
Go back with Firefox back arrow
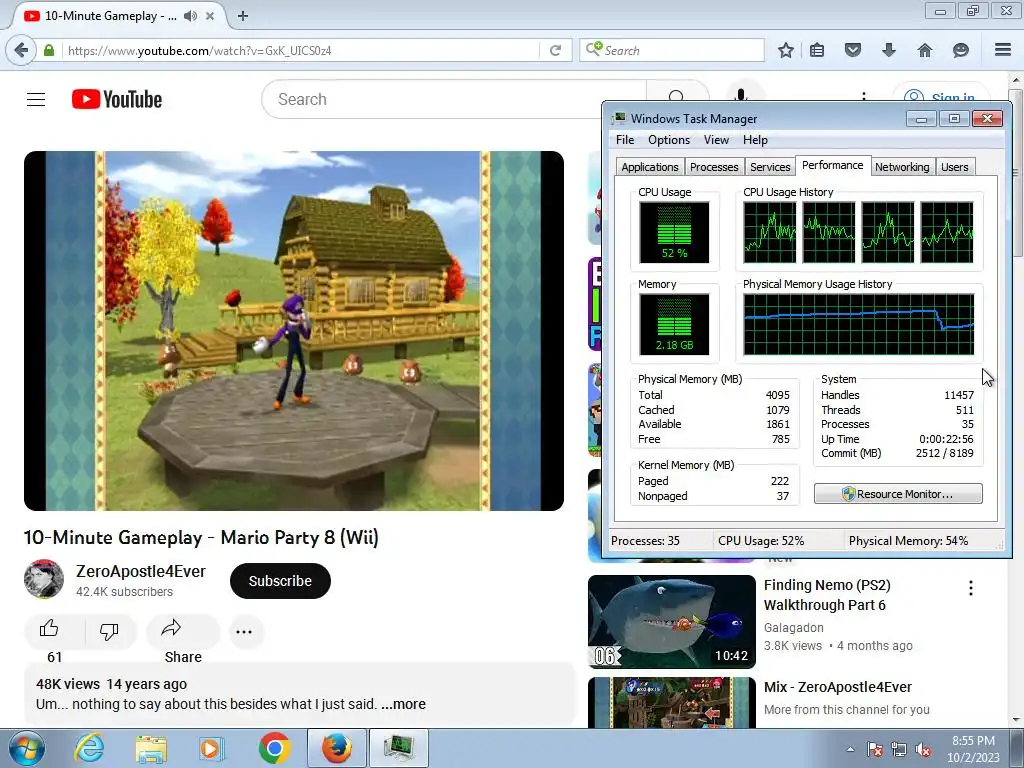[21, 50]
